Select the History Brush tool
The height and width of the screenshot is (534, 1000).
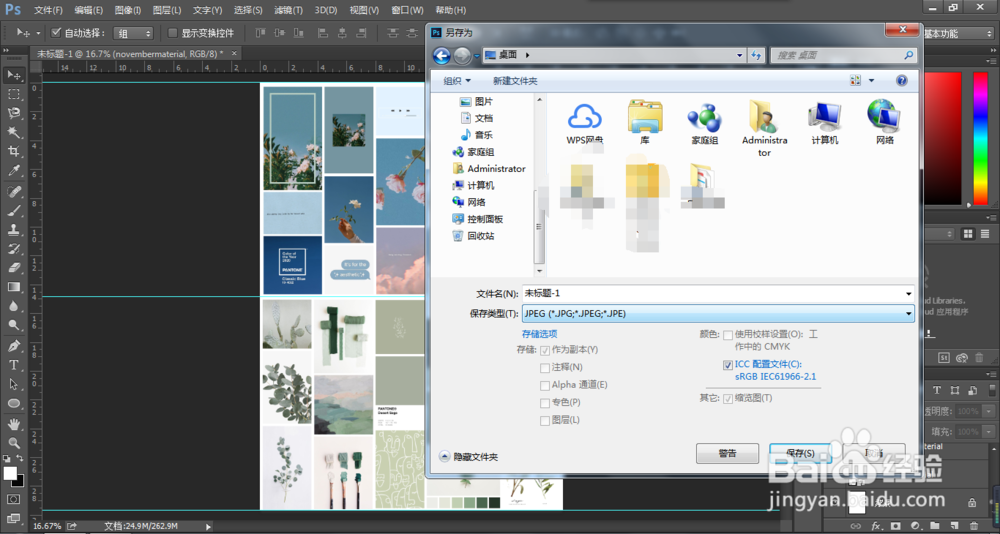coord(13,249)
